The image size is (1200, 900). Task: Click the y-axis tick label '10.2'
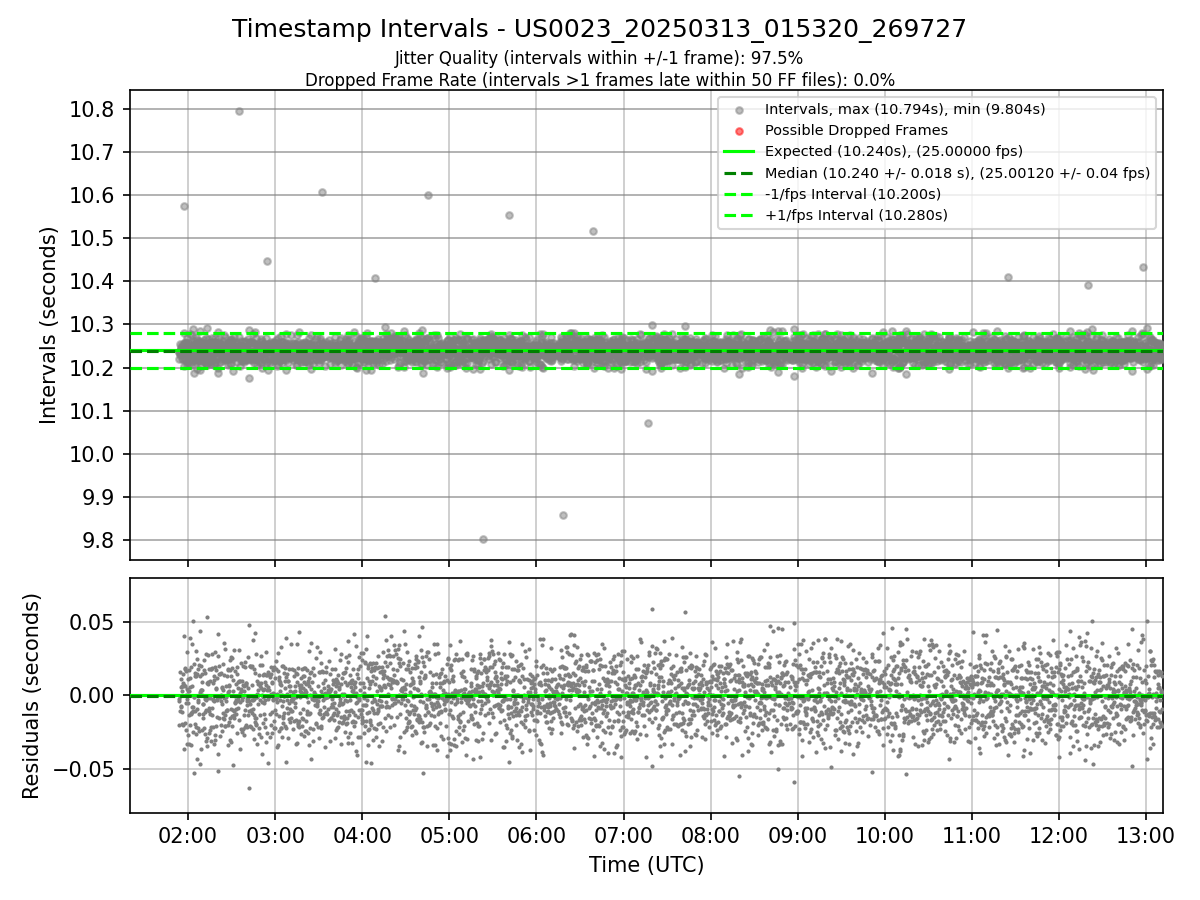pyautogui.click(x=92, y=368)
